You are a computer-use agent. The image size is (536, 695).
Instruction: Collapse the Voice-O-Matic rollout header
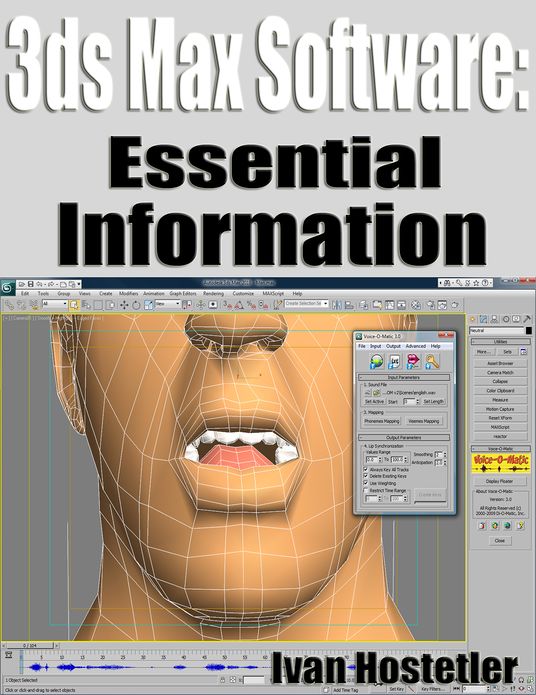(500, 449)
